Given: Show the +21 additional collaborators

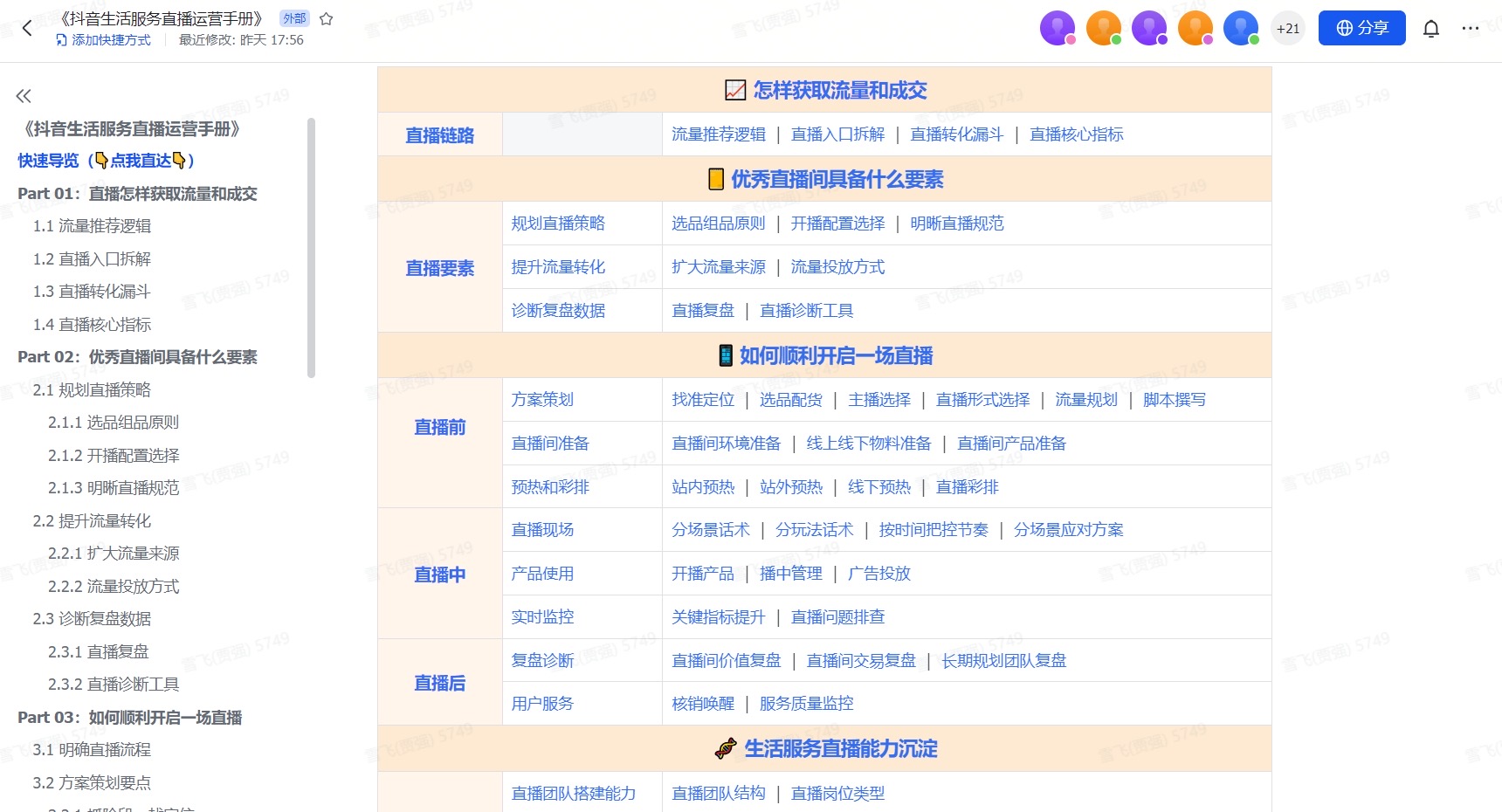Looking at the screenshot, I should 1287,28.
